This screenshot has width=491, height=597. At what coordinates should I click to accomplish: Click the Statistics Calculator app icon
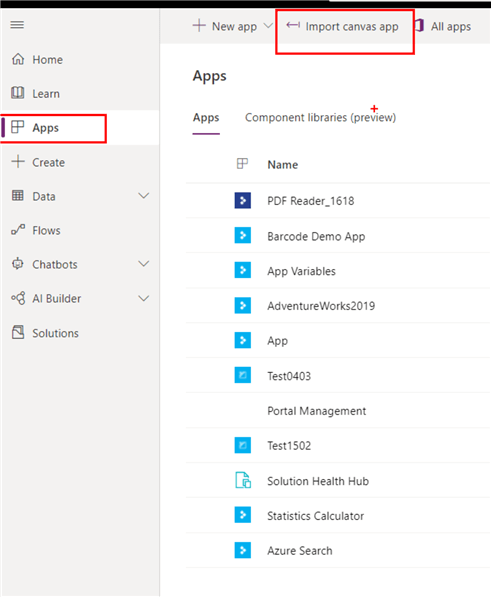coord(242,515)
